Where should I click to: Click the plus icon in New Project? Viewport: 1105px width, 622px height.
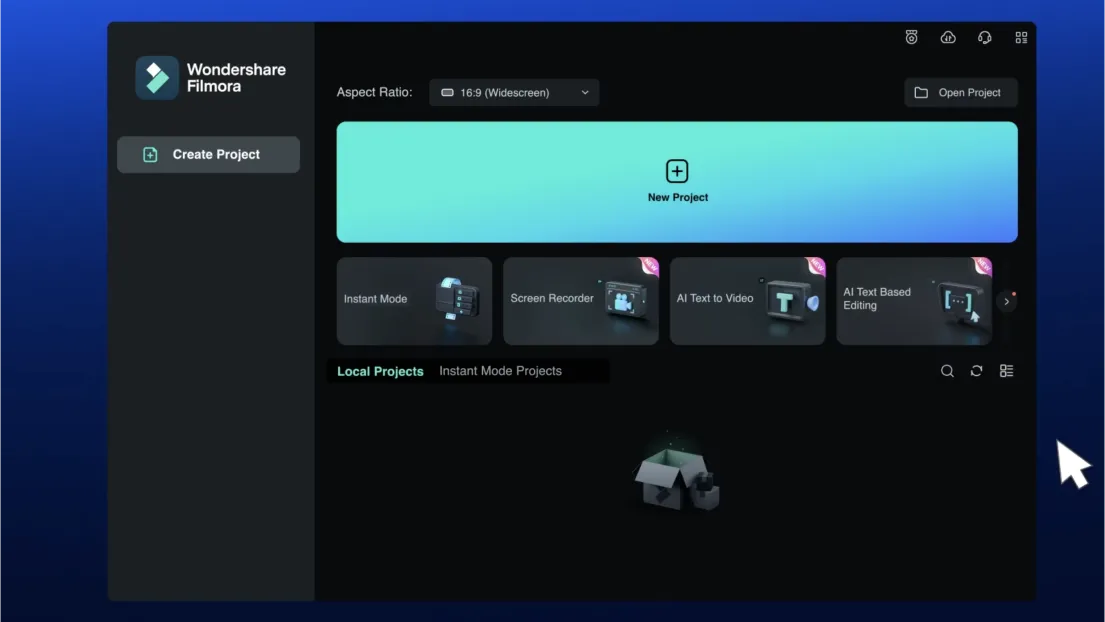tap(677, 171)
